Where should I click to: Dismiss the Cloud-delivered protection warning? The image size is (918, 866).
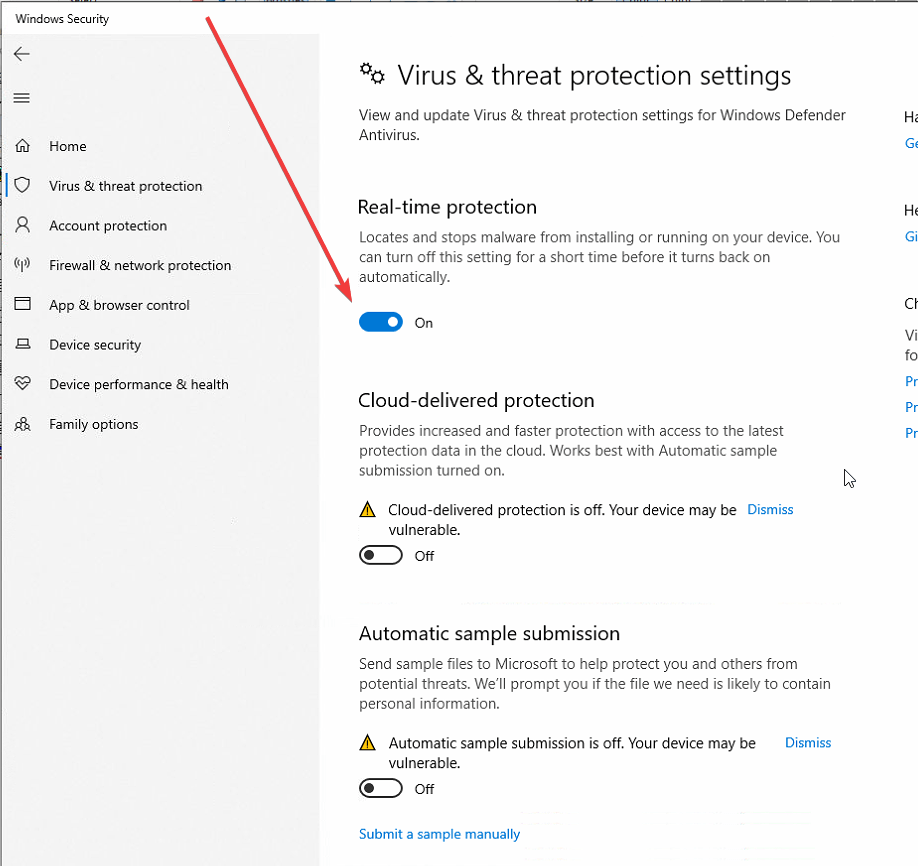point(769,509)
